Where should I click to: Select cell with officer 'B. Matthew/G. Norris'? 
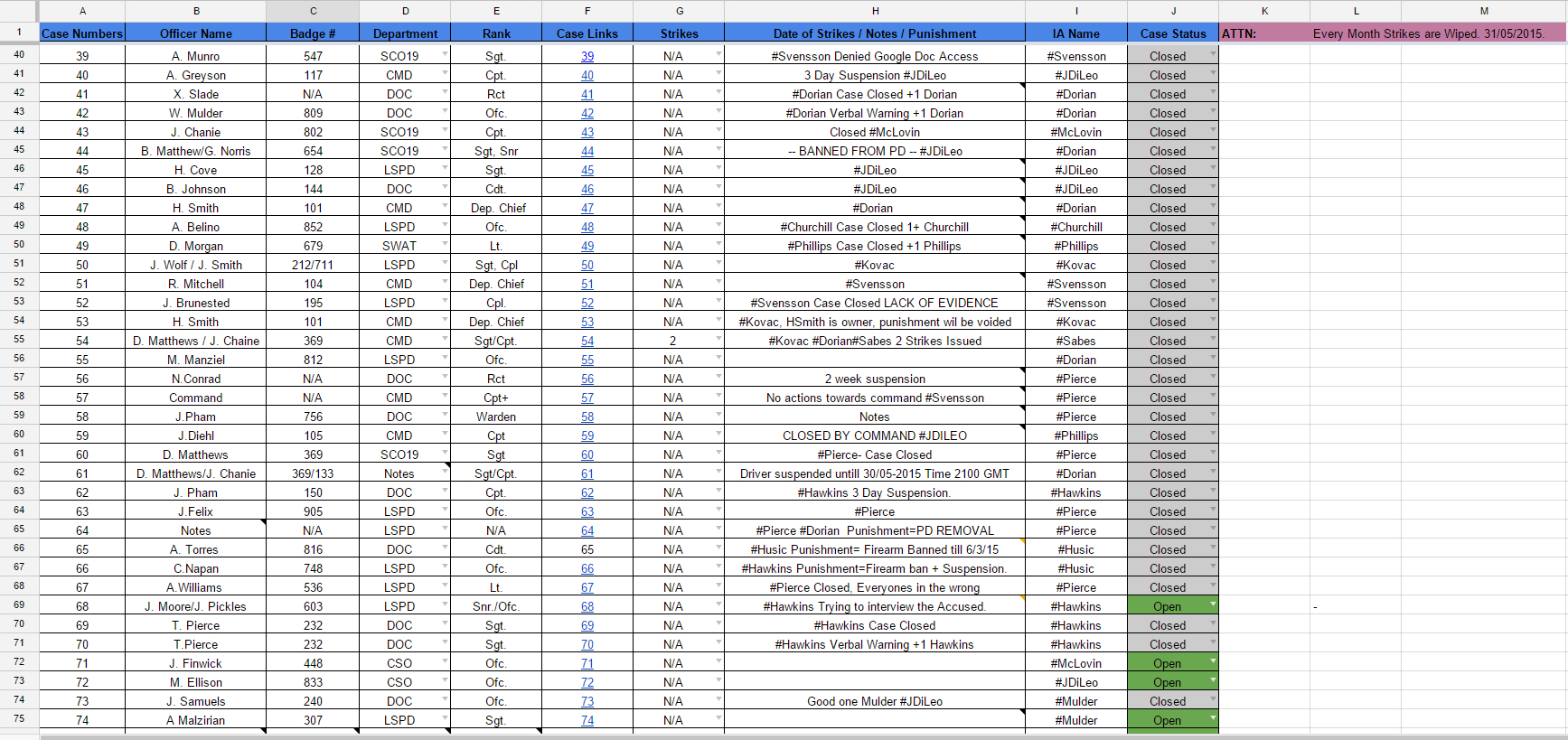point(196,151)
